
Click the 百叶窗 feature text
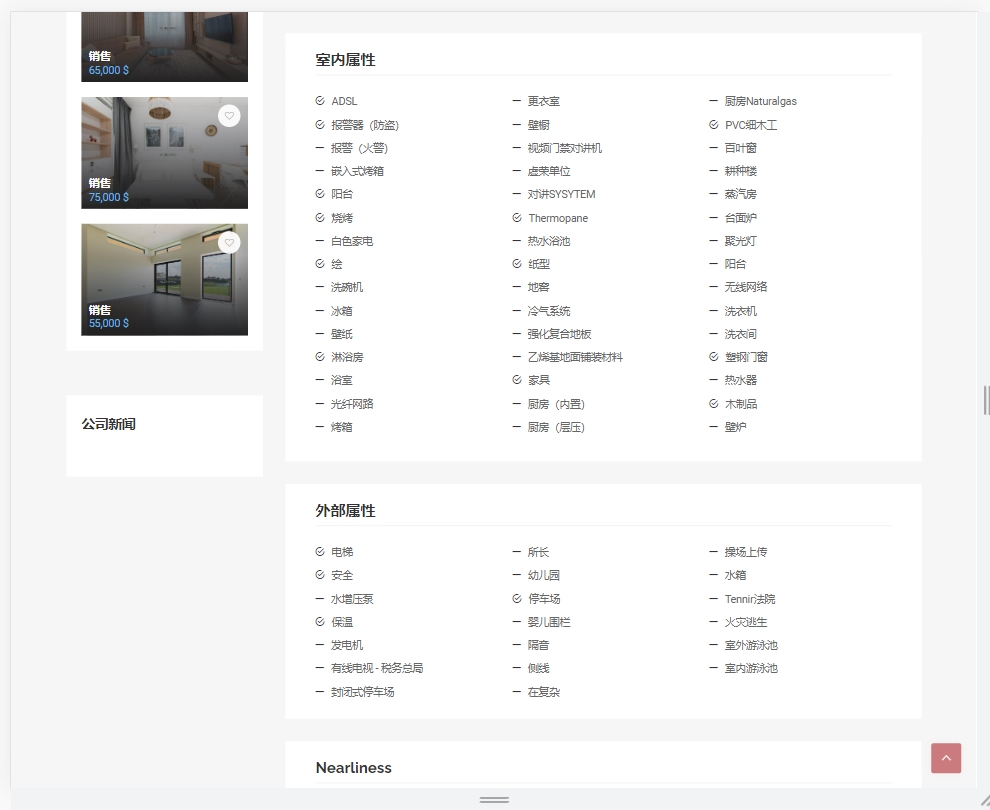(x=741, y=148)
